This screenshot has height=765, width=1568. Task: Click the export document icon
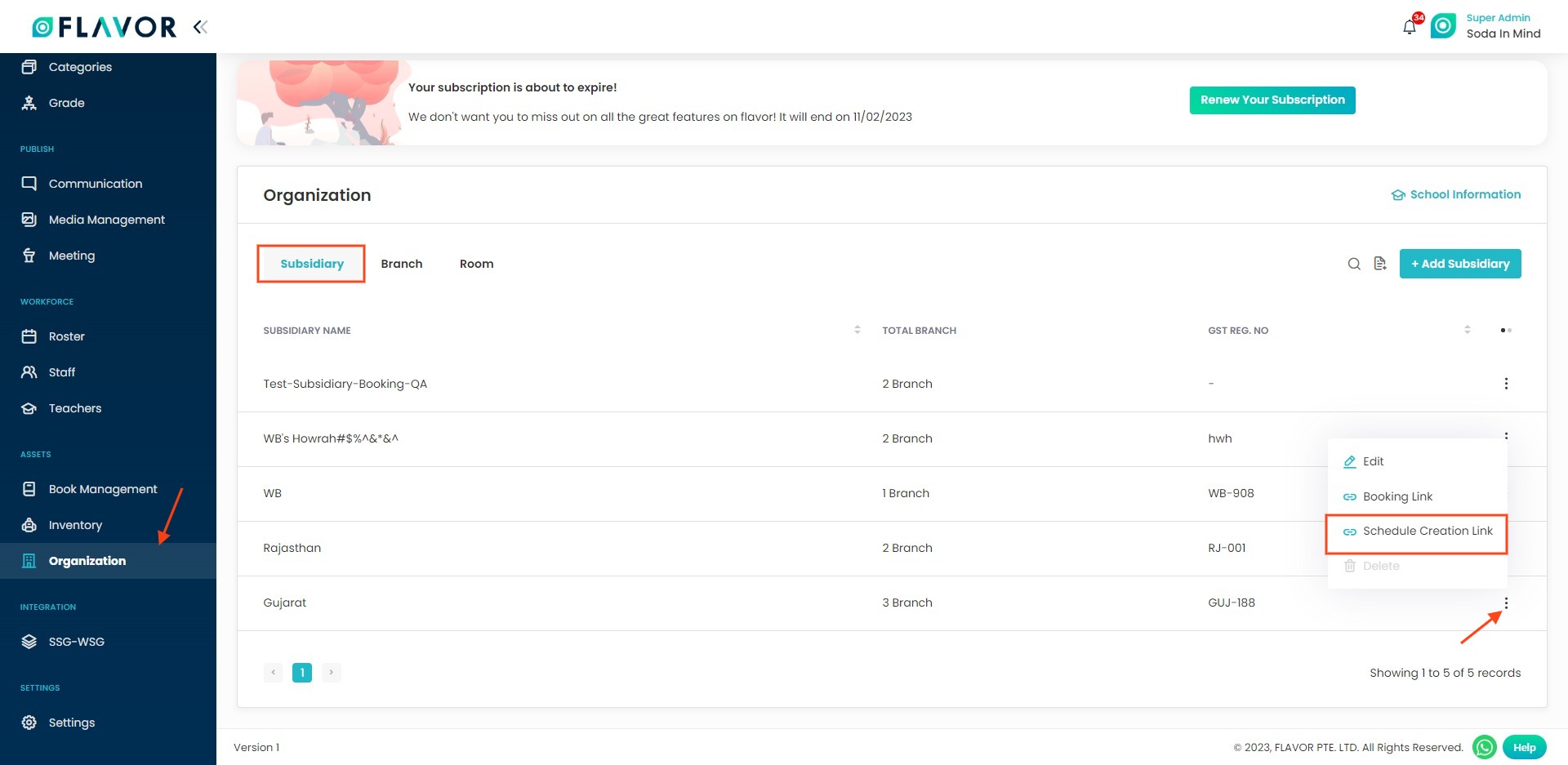click(1380, 264)
